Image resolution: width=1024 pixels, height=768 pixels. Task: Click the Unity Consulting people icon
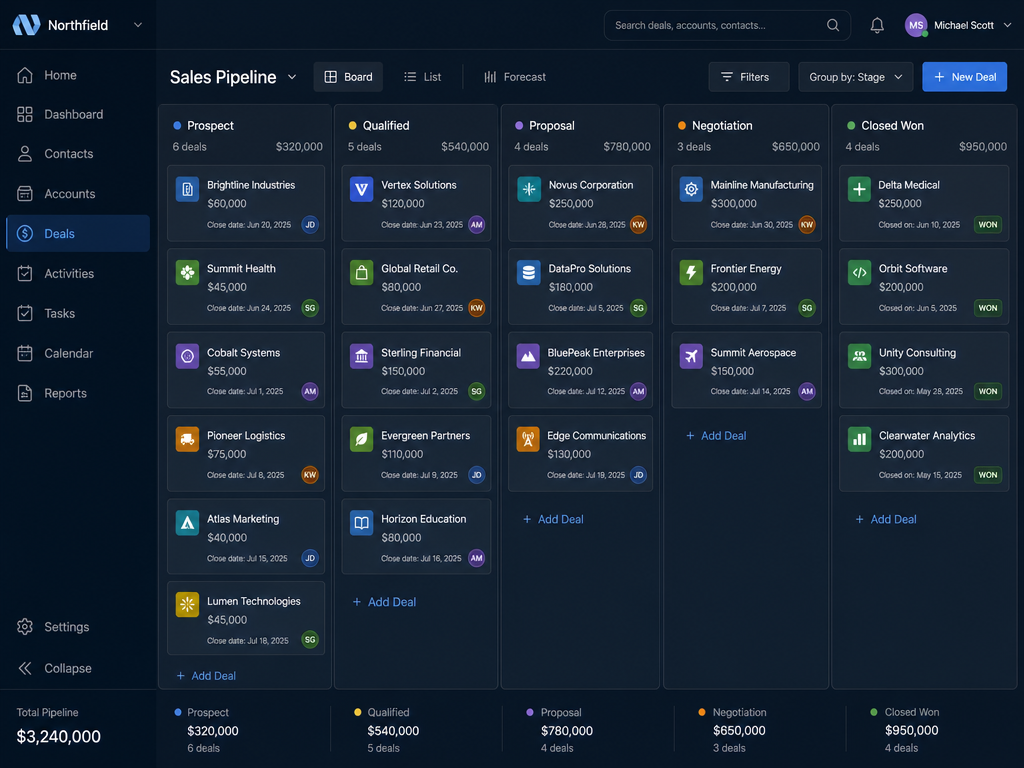(x=859, y=357)
